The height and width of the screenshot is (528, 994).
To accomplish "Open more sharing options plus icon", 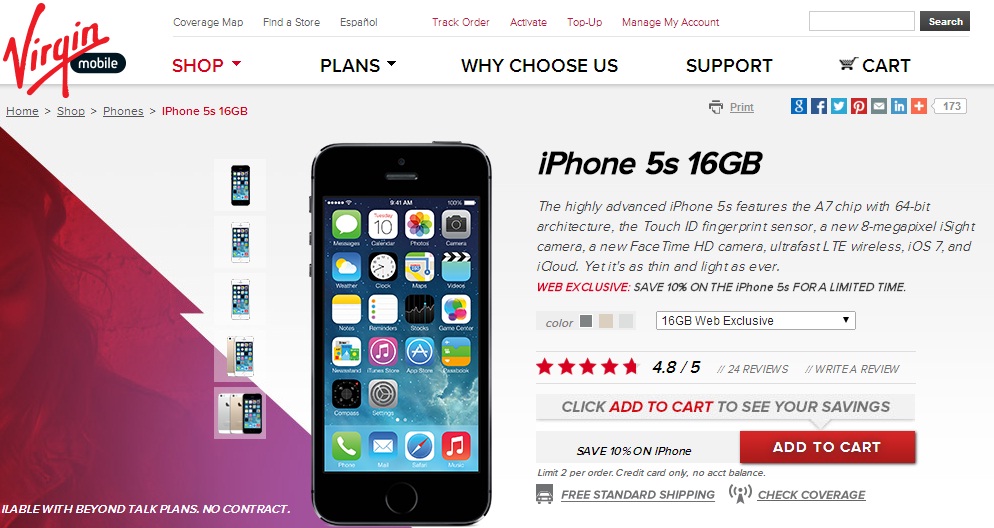I will 919,106.
